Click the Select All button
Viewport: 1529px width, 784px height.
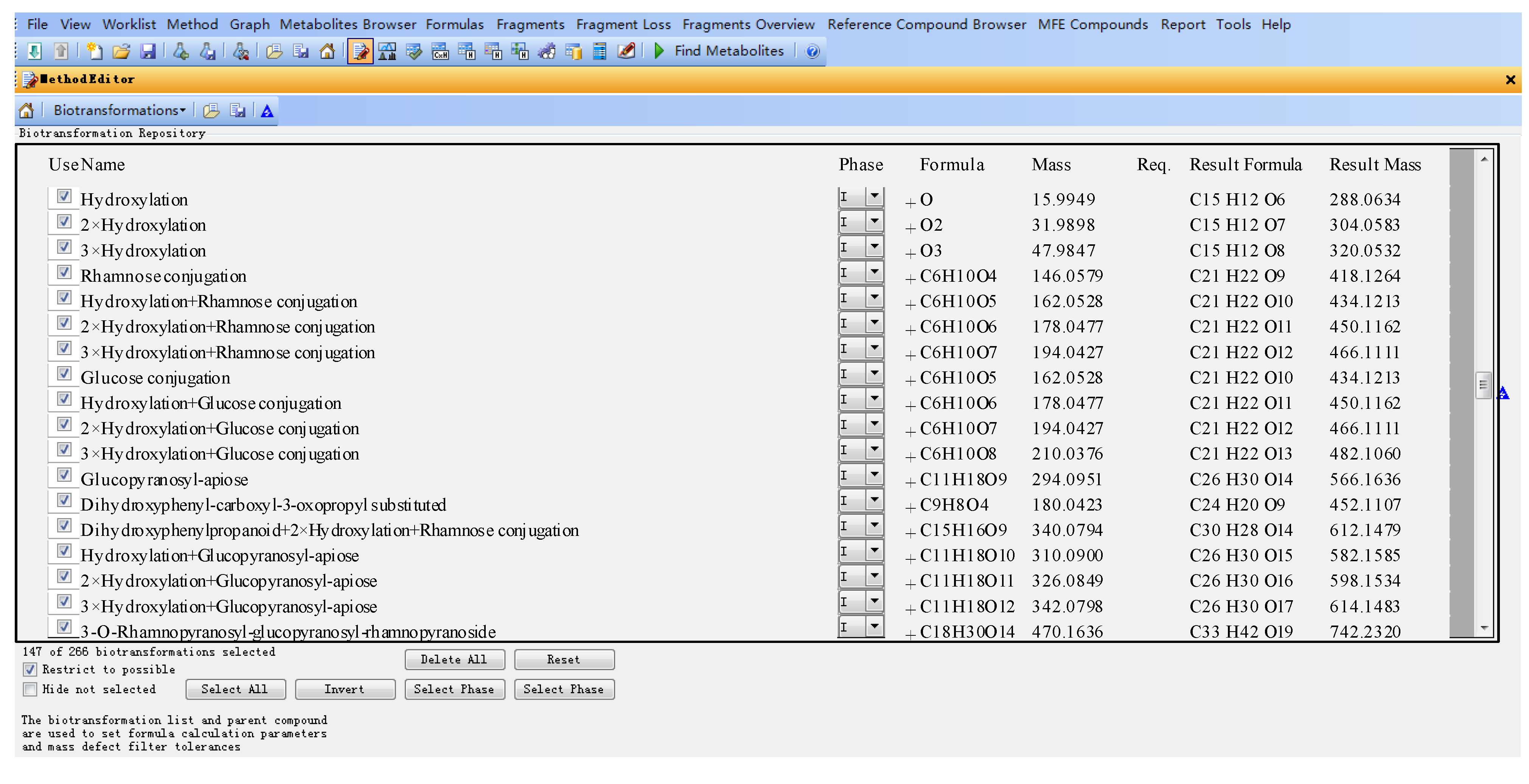click(235, 689)
